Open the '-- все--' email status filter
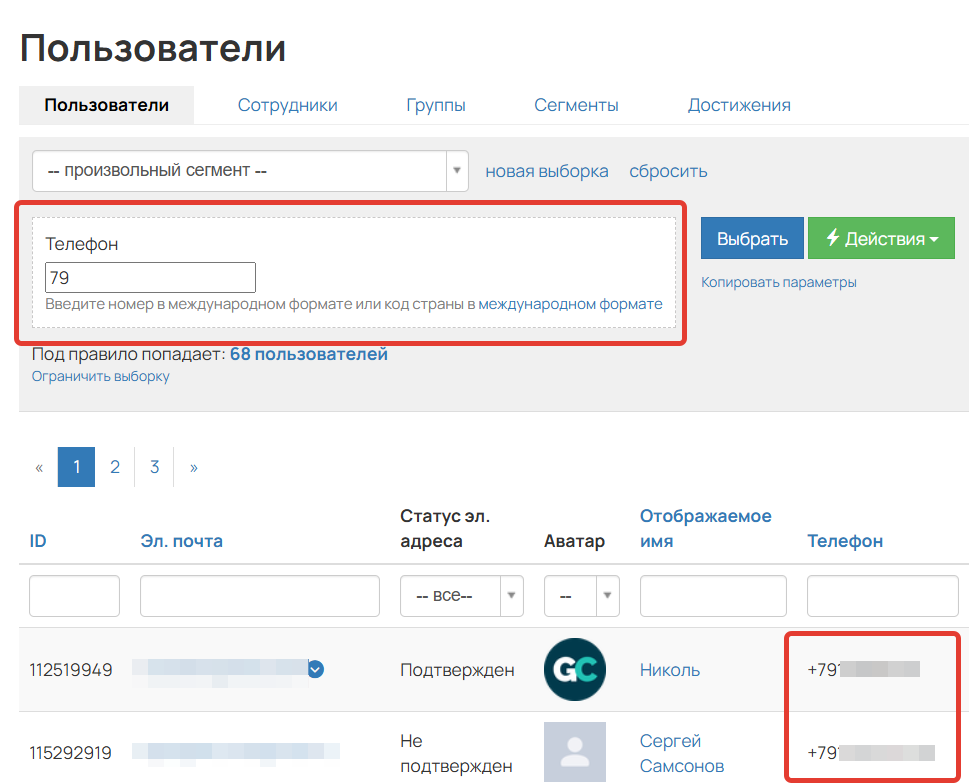969x783 pixels. (455, 595)
